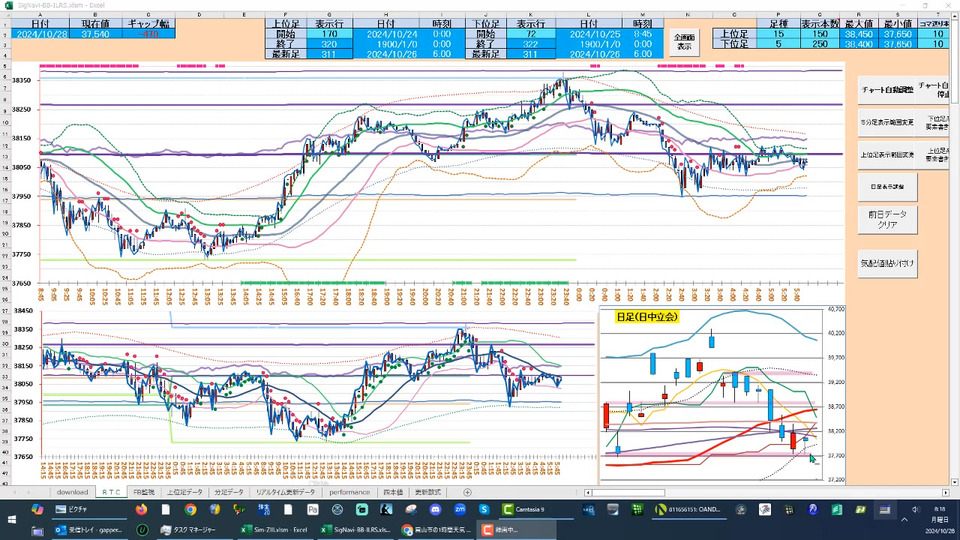Select the RTC sheet tab
The width and height of the screenshot is (960, 540).
point(111,492)
